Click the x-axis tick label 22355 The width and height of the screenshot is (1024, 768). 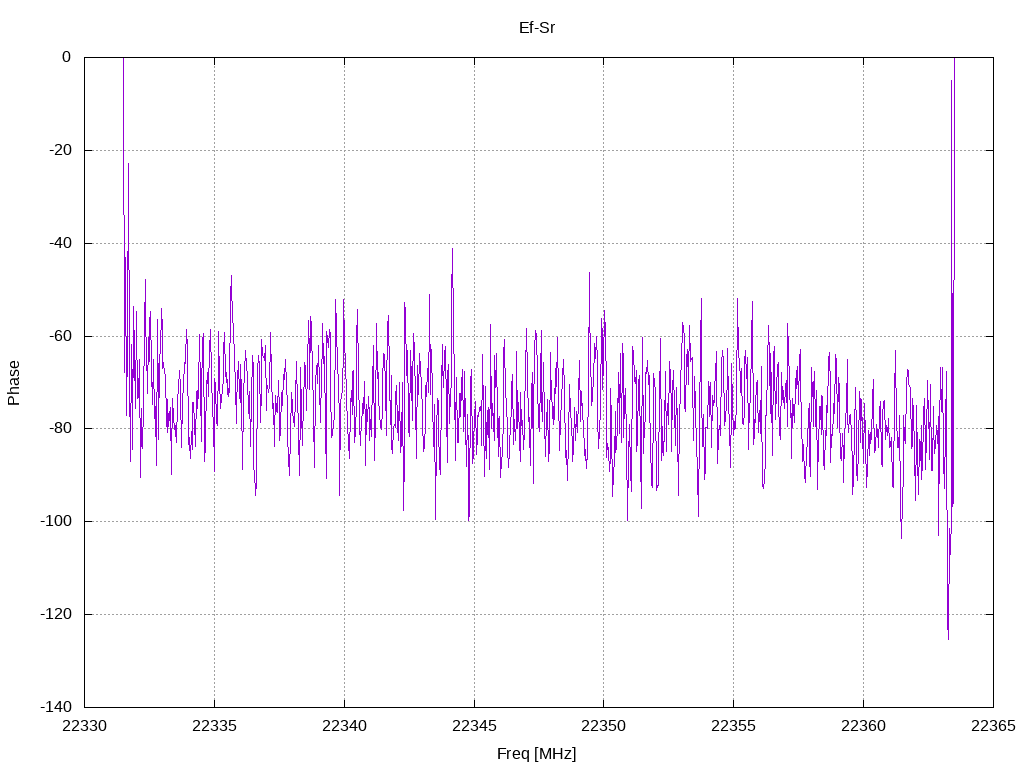733,726
